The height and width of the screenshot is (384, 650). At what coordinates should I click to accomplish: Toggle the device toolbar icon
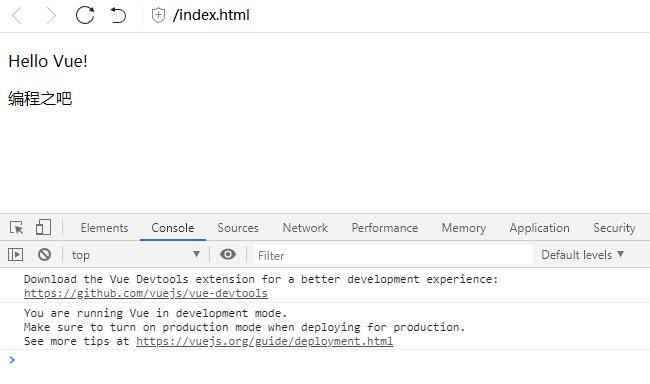pos(43,227)
